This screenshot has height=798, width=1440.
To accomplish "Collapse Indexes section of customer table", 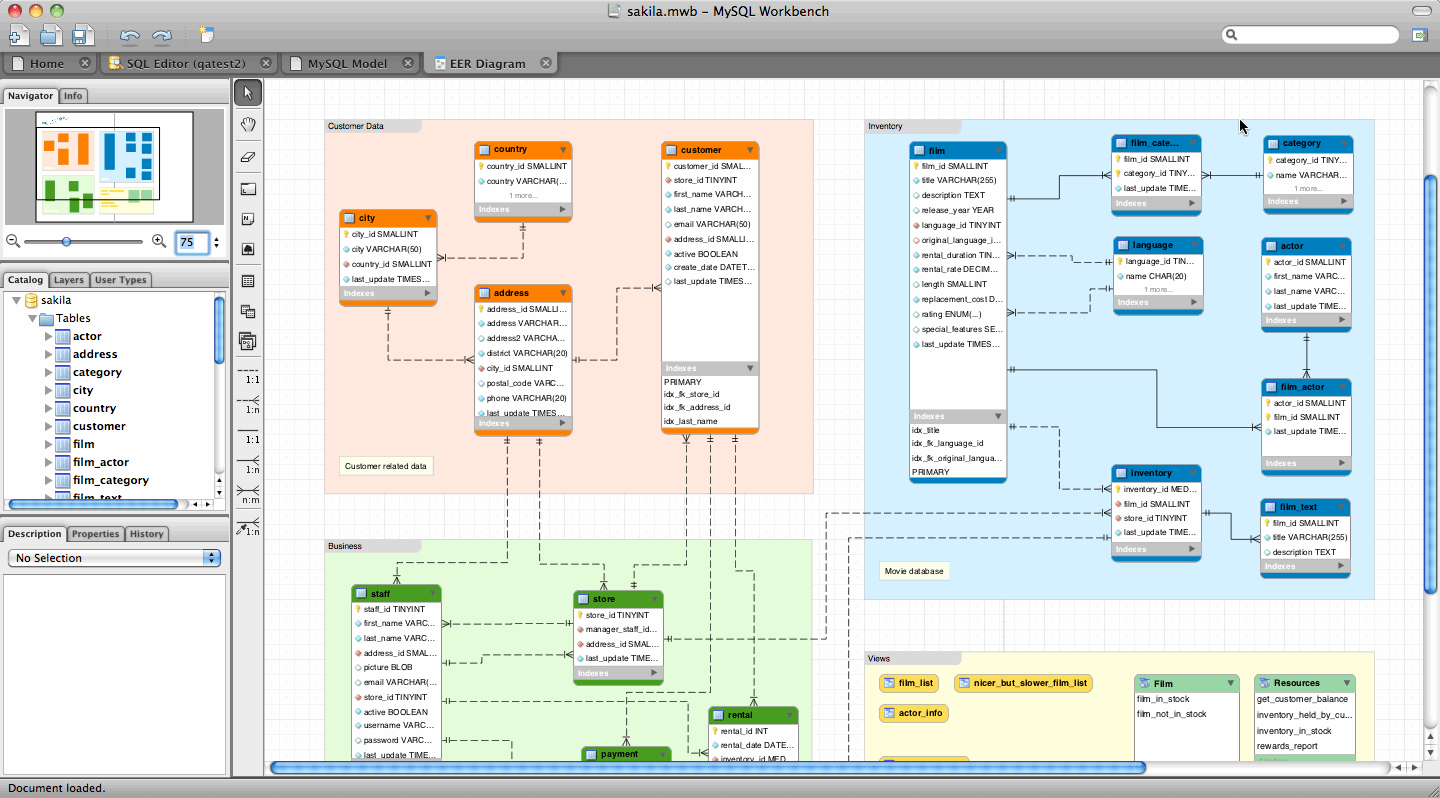I will coord(750,368).
